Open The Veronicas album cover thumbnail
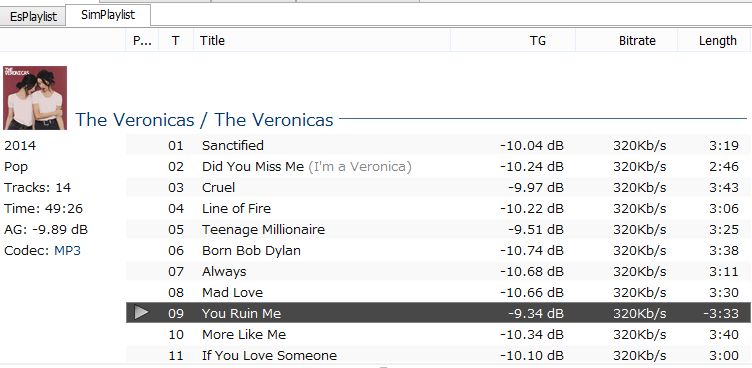Image resolution: width=752 pixels, height=368 pixels. tap(35, 98)
